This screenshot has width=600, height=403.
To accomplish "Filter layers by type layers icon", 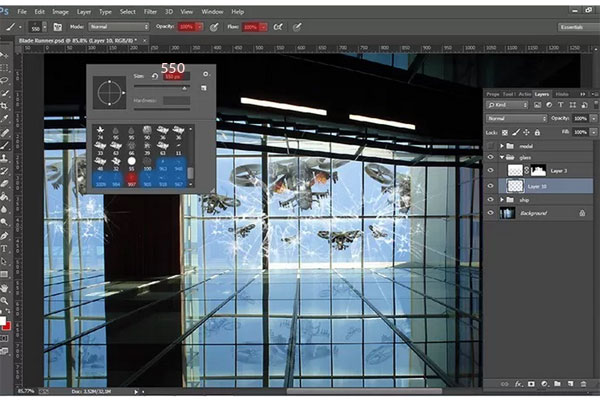I will pyautogui.click(x=561, y=105).
